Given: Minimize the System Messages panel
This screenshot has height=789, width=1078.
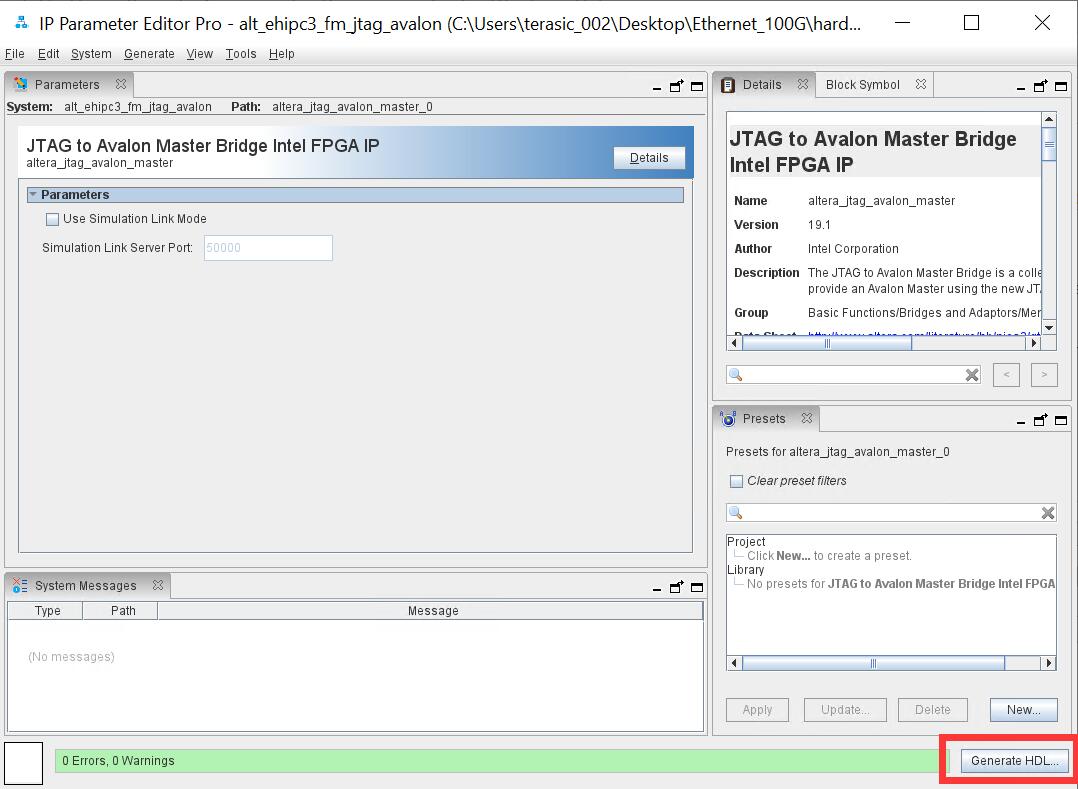Looking at the screenshot, I should (x=657, y=589).
